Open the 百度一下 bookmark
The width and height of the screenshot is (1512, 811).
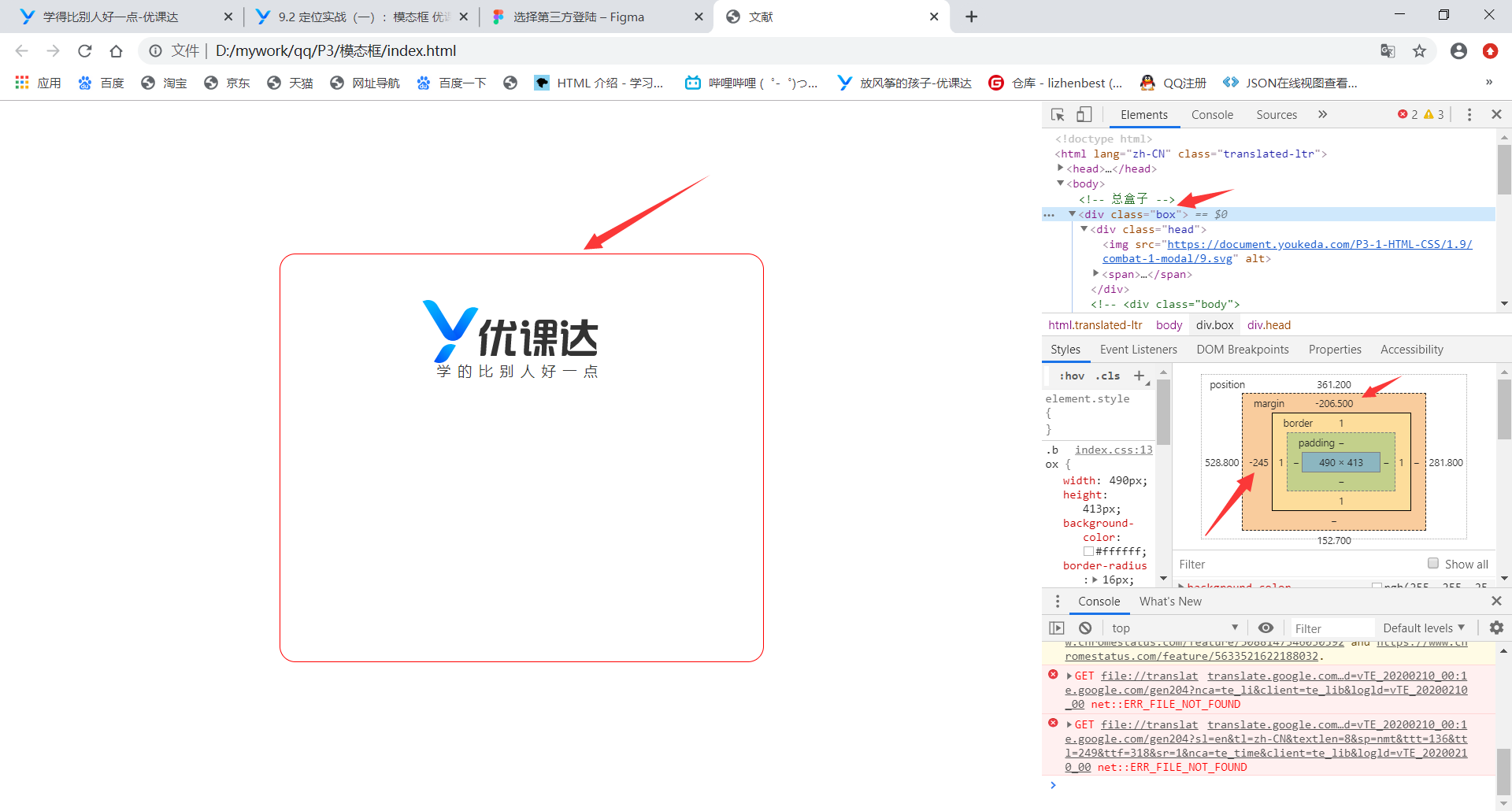click(x=451, y=83)
